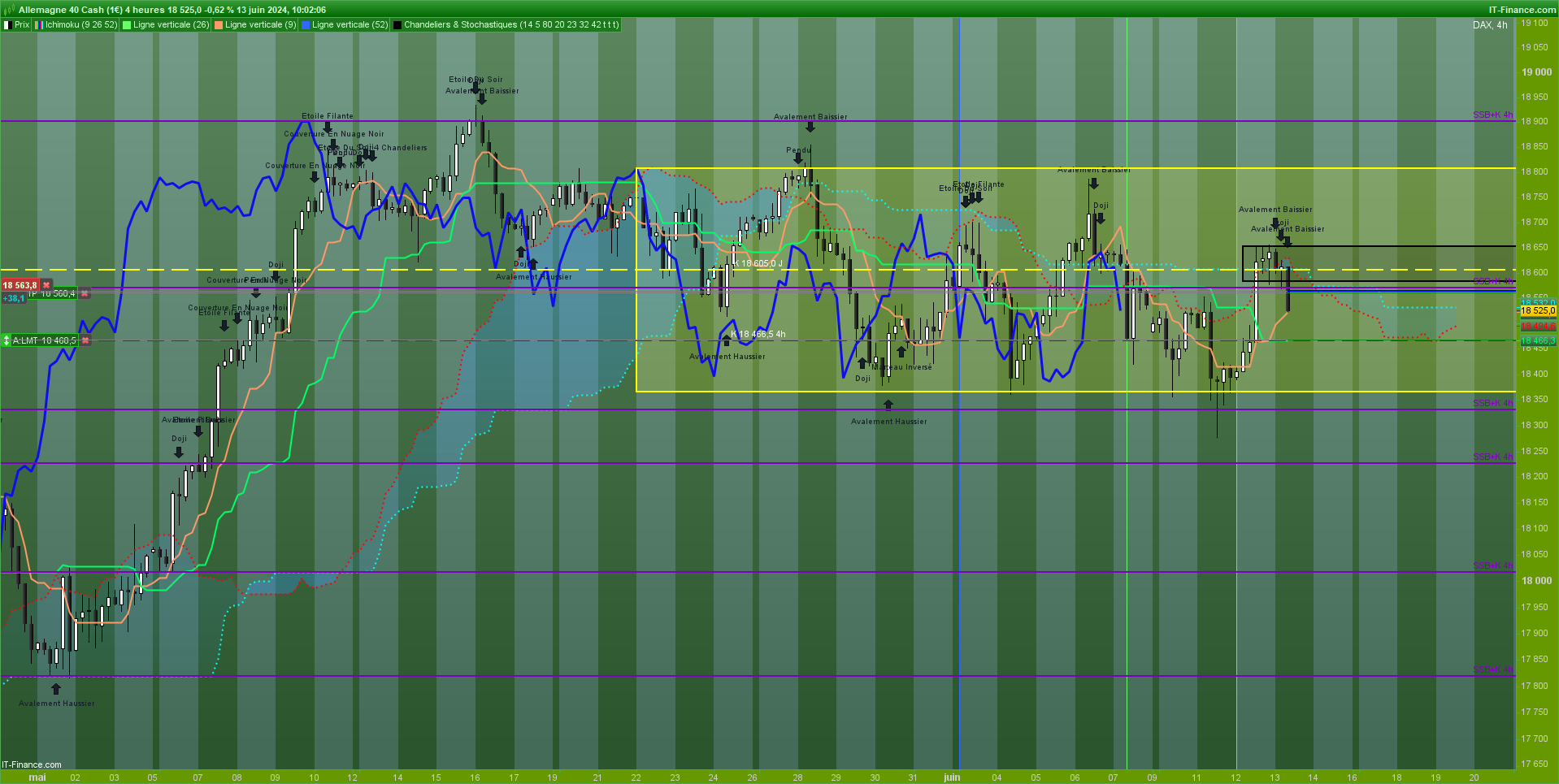Click the IT-Finance.com link at top right

pos(1522,10)
